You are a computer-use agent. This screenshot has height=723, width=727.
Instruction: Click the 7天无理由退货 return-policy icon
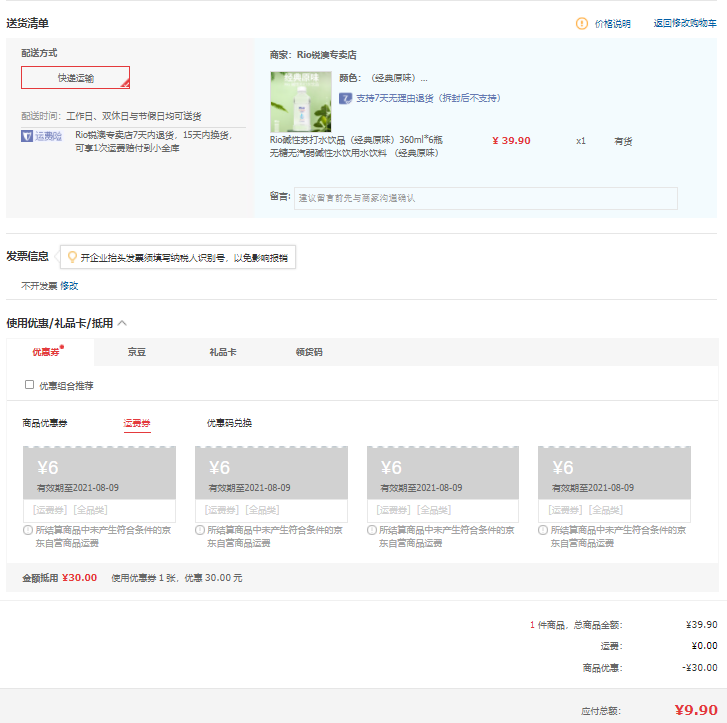pos(345,98)
